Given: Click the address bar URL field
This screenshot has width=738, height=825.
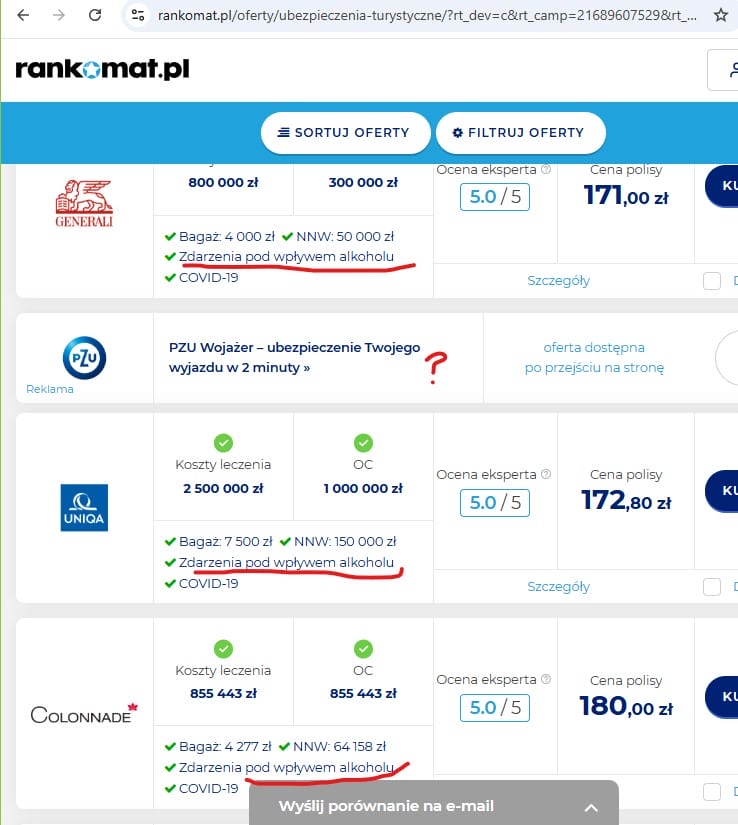Looking at the screenshot, I should tap(420, 16).
